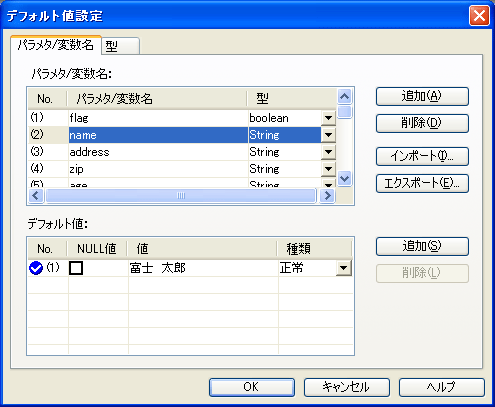Click the row number (1) for flag
Screen dimensions: 495x407
coord(48,118)
